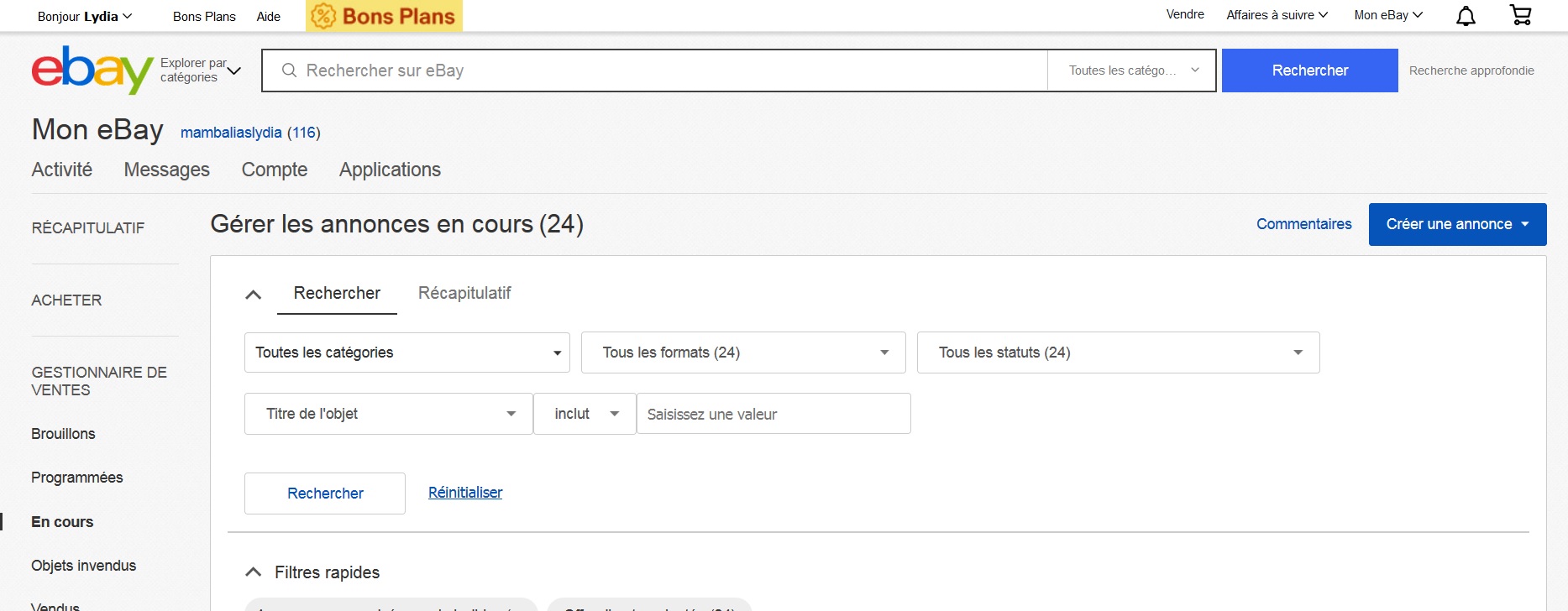The height and width of the screenshot is (611, 1568).
Task: Open the shopping cart
Action: 1521,15
